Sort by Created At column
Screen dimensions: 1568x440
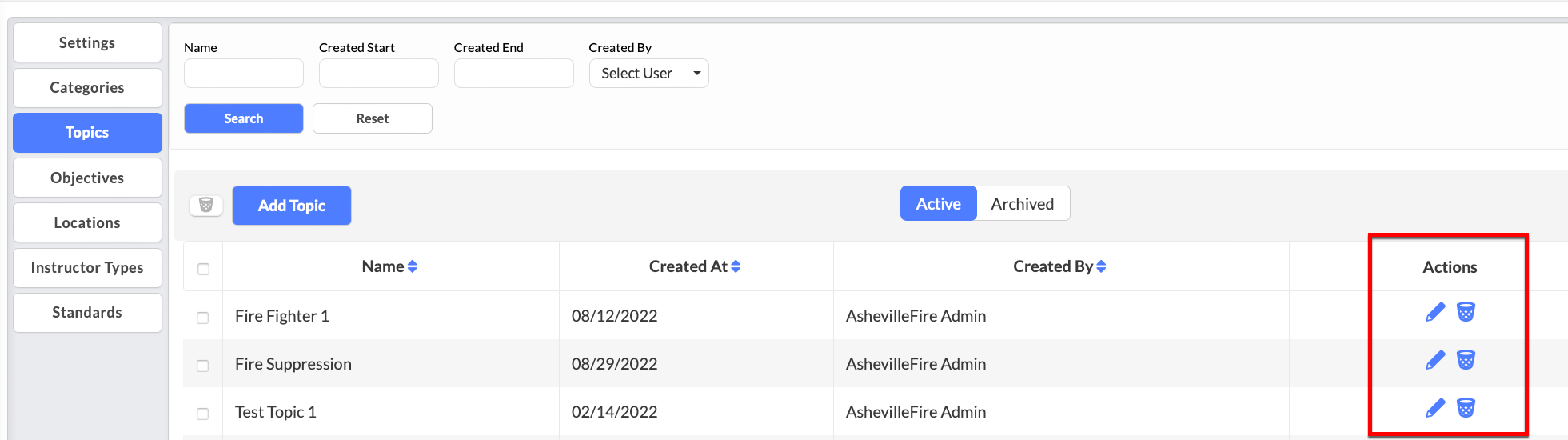pyautogui.click(x=736, y=266)
